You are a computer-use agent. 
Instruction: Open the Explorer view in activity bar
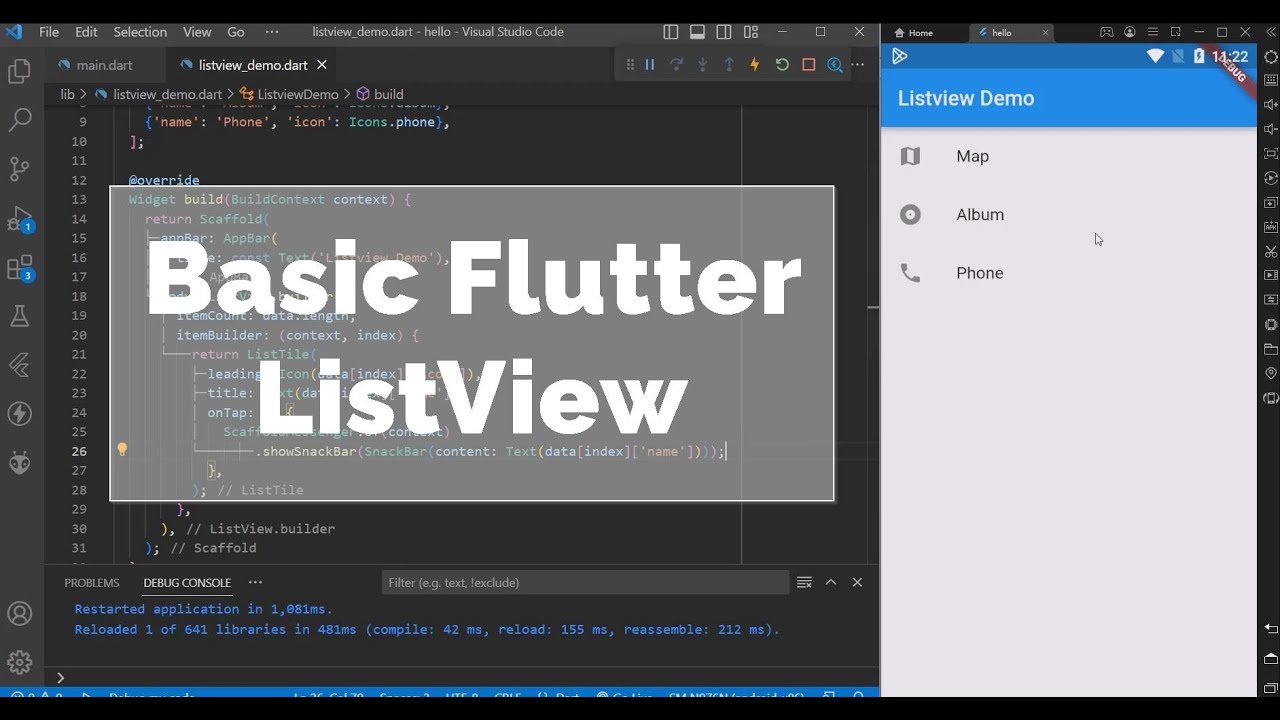tap(19, 71)
